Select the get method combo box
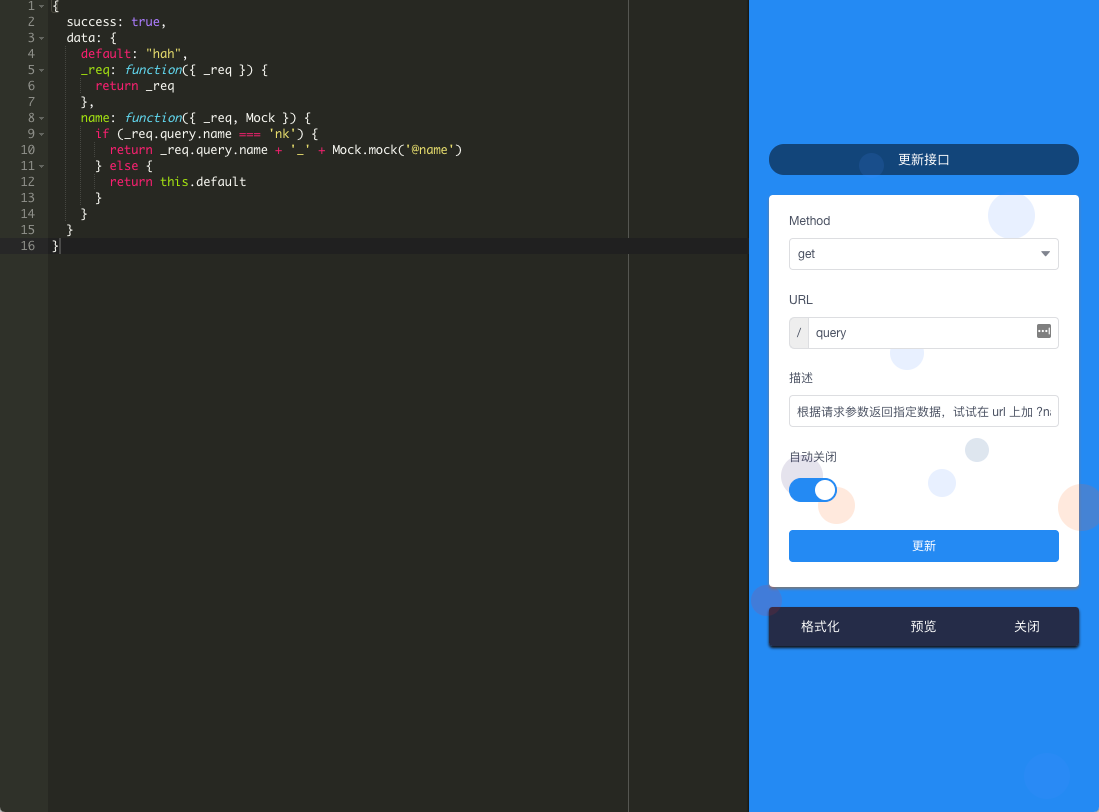Image resolution: width=1099 pixels, height=812 pixels. click(923, 254)
